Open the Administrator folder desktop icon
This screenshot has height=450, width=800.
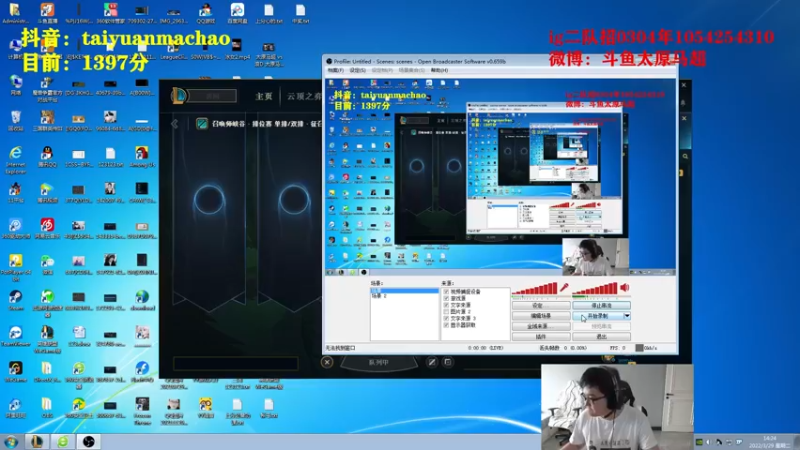coord(15,13)
